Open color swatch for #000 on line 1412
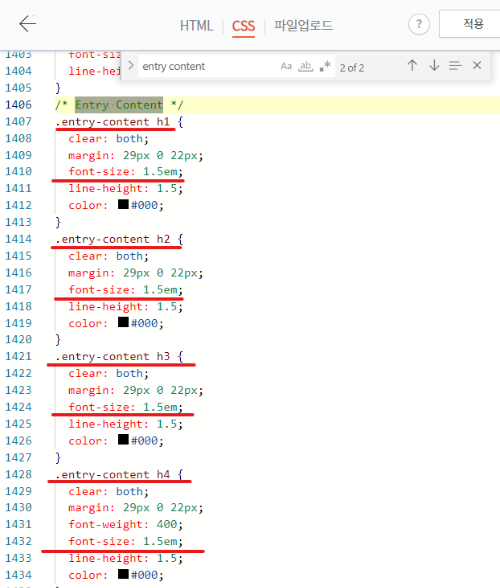The image size is (500, 588). pyautogui.click(x=123, y=204)
